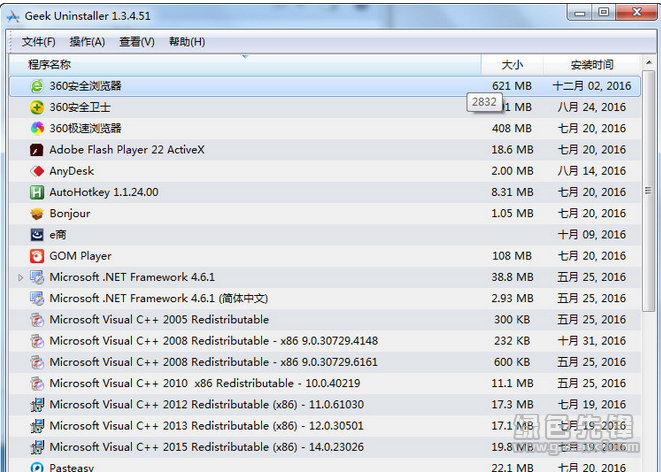
Task: Click the 8.31 MB size value
Action: tap(512, 192)
